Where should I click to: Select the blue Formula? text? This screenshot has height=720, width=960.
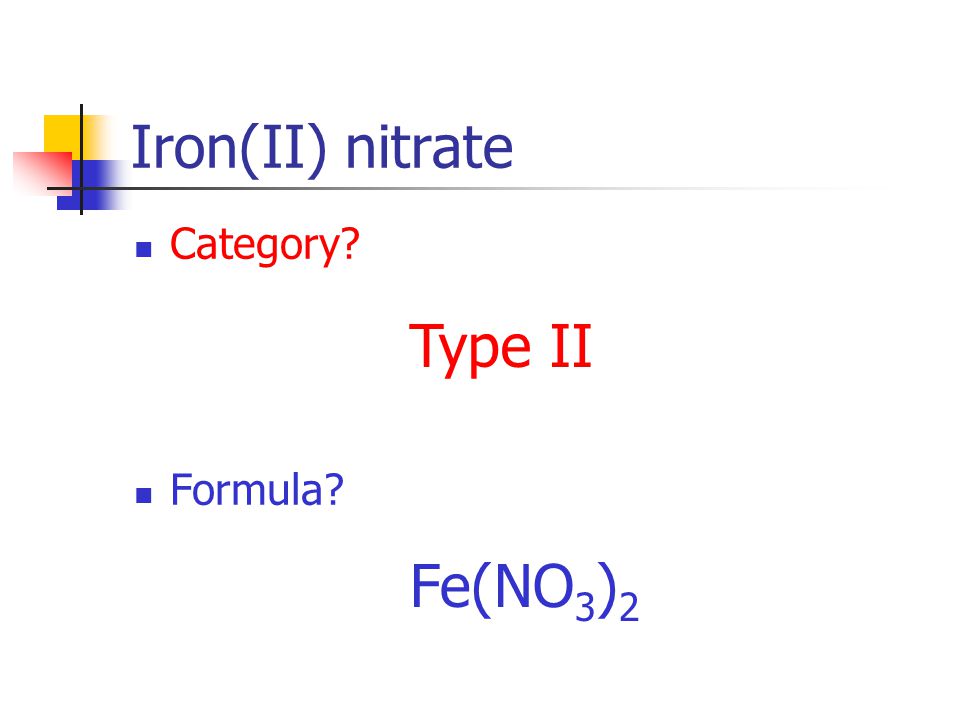tap(257, 490)
